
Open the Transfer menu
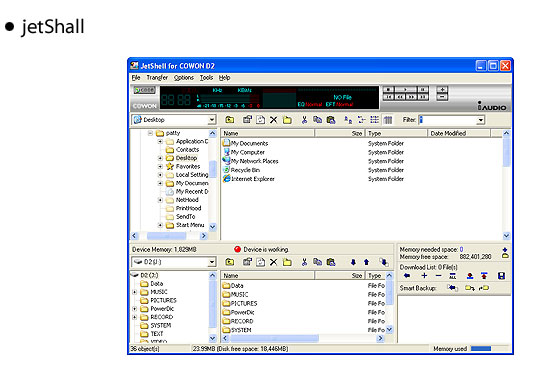coord(157,78)
